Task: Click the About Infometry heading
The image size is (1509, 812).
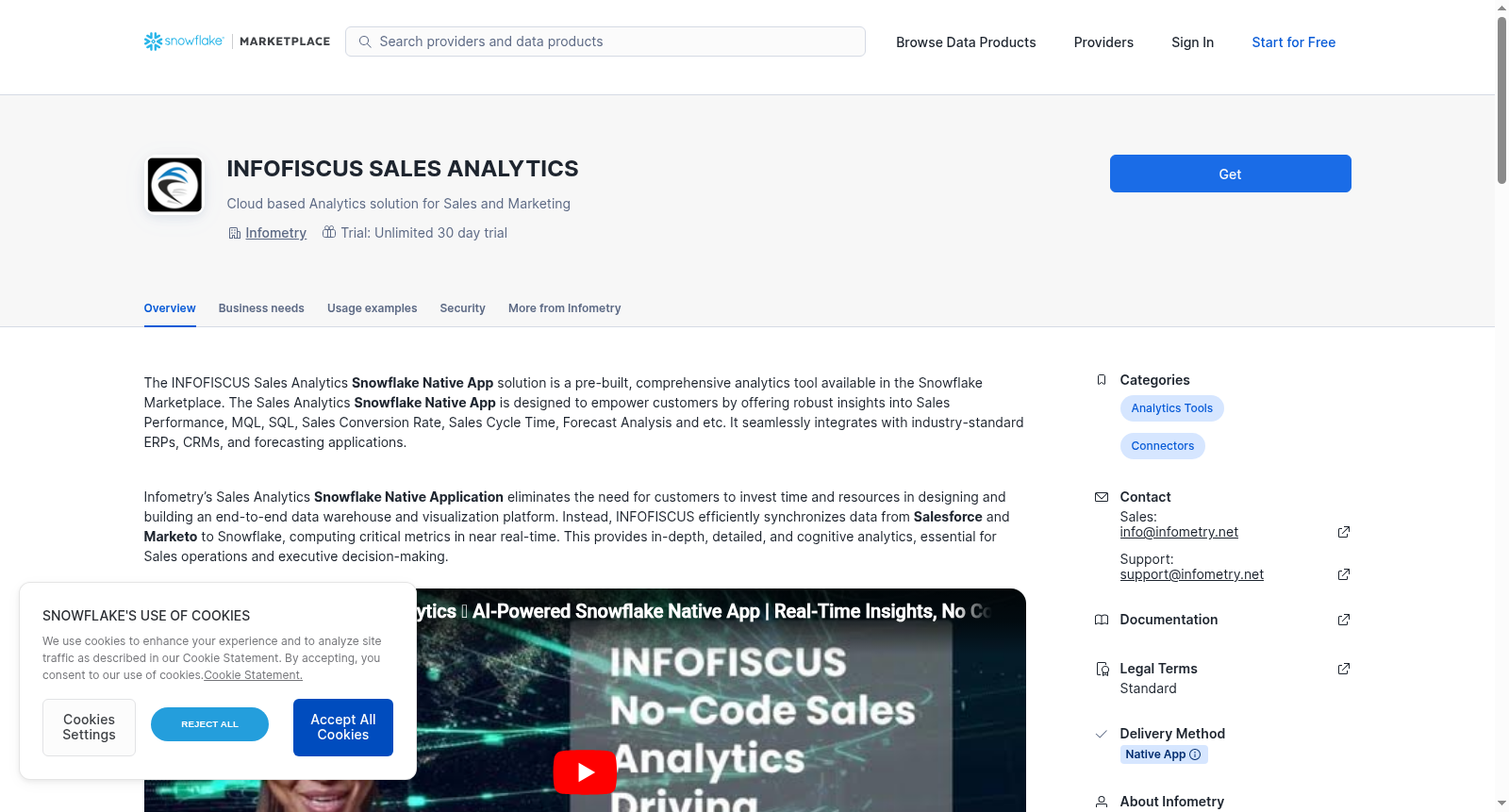Action: 1171,802
